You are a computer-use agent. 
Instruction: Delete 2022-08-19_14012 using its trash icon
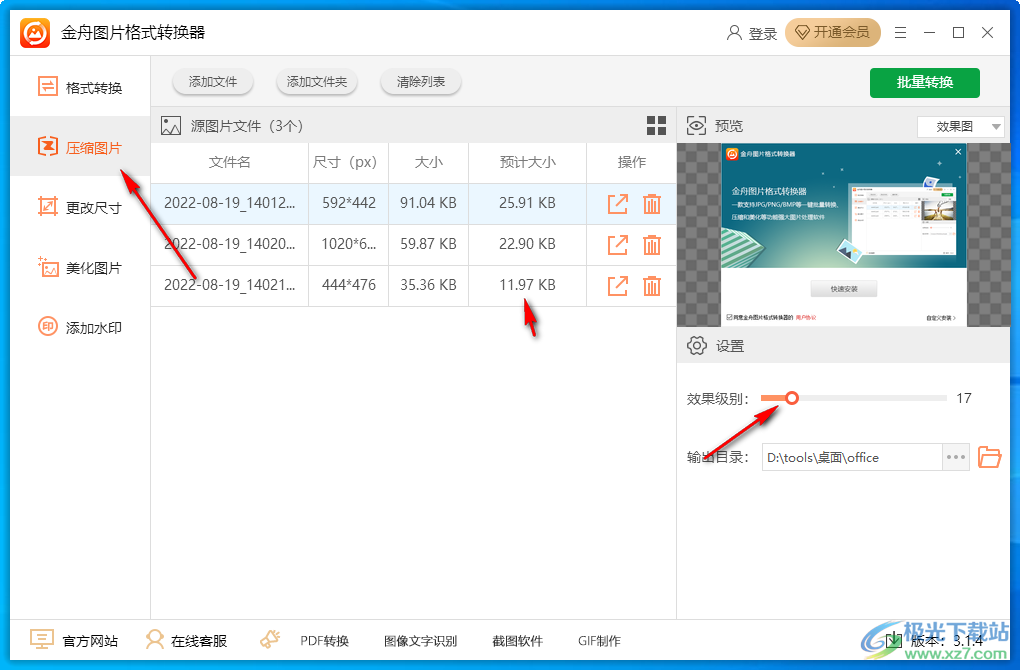point(651,203)
